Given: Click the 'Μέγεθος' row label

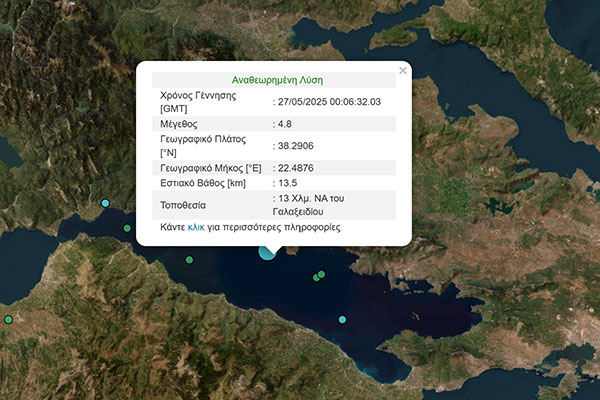Looking at the screenshot, I should click(x=181, y=125).
